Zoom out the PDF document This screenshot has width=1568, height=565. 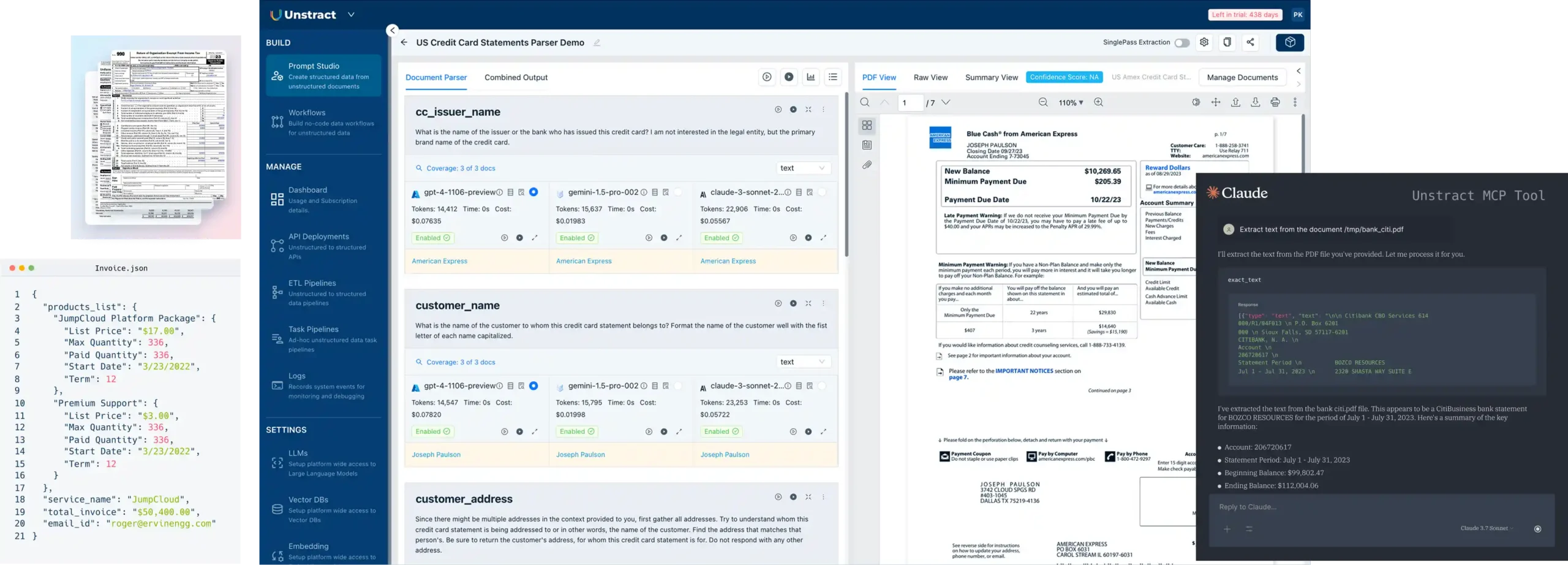tap(1043, 102)
